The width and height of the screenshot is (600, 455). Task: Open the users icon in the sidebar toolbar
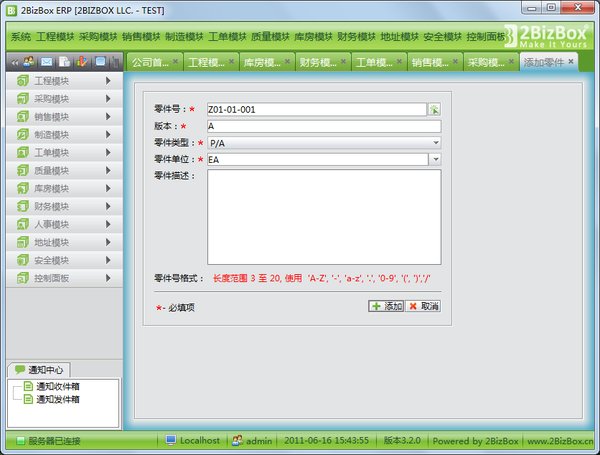coord(28,62)
